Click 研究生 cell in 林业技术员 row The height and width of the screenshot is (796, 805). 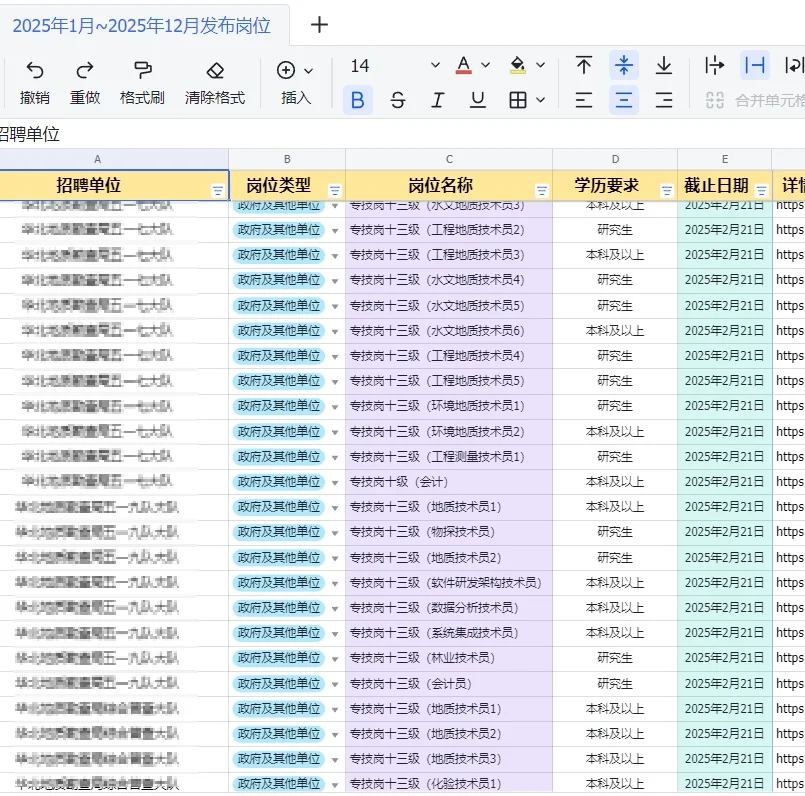click(x=615, y=658)
